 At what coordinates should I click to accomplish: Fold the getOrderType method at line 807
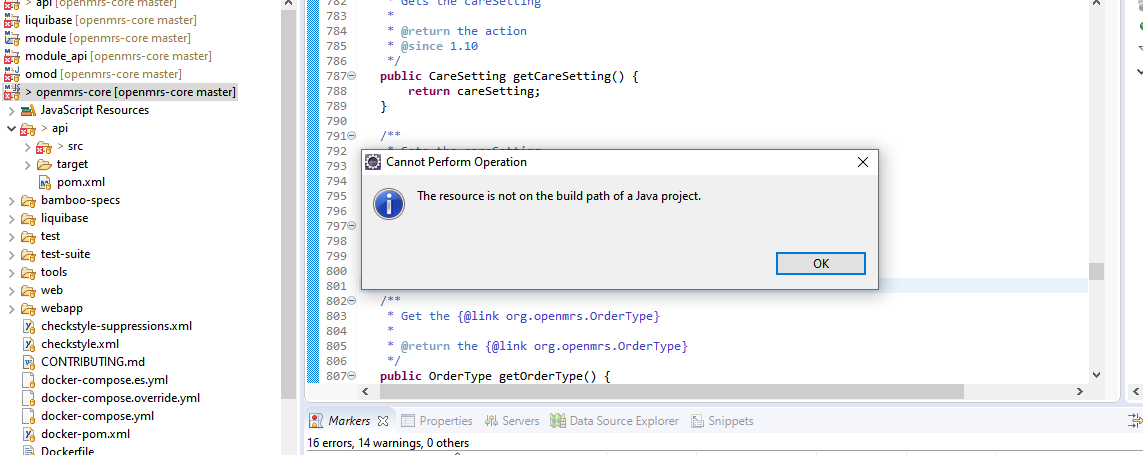pyautogui.click(x=352, y=376)
